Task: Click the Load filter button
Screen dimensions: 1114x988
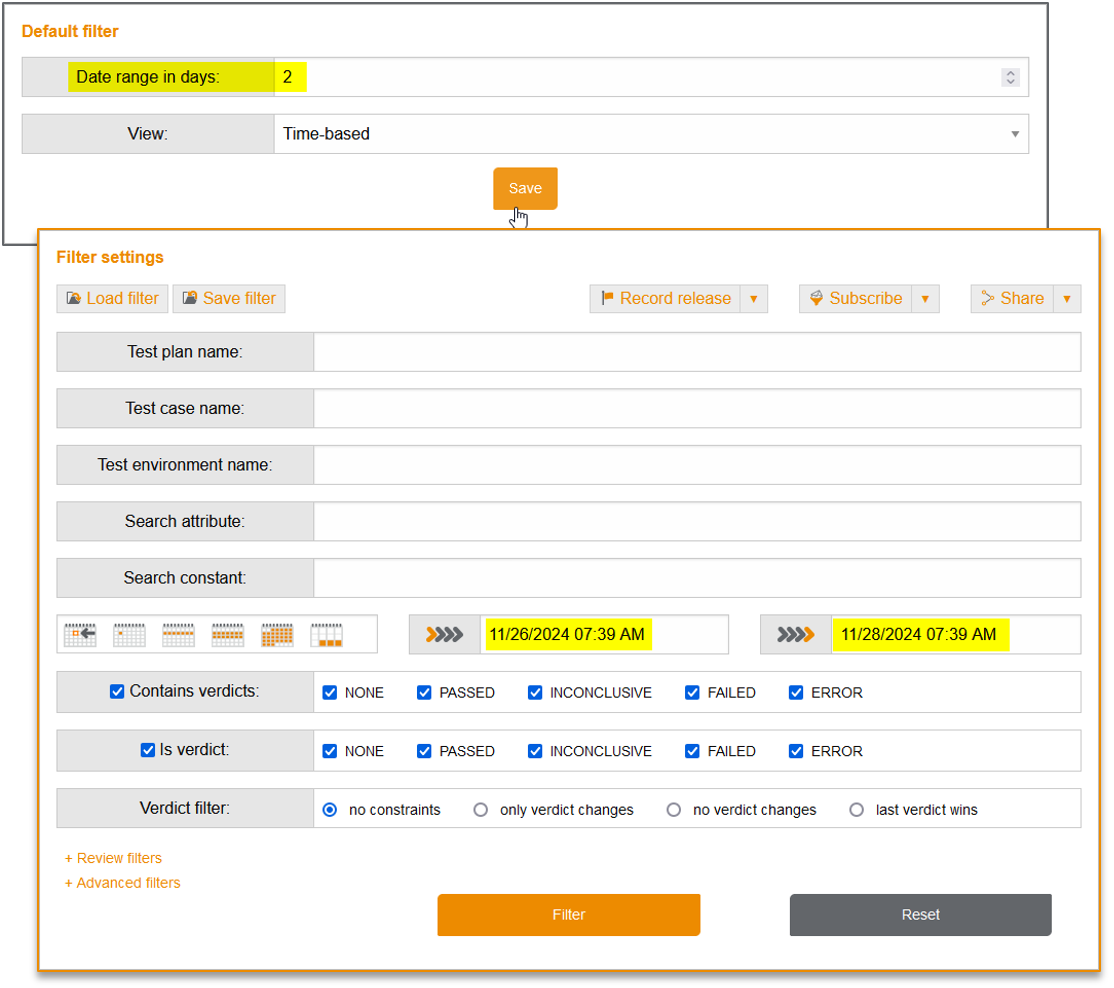Action: click(112, 298)
